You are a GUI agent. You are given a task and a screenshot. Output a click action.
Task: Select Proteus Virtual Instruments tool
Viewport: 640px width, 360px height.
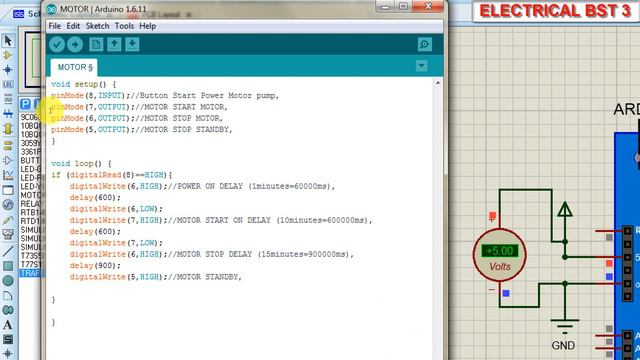tap(8, 234)
